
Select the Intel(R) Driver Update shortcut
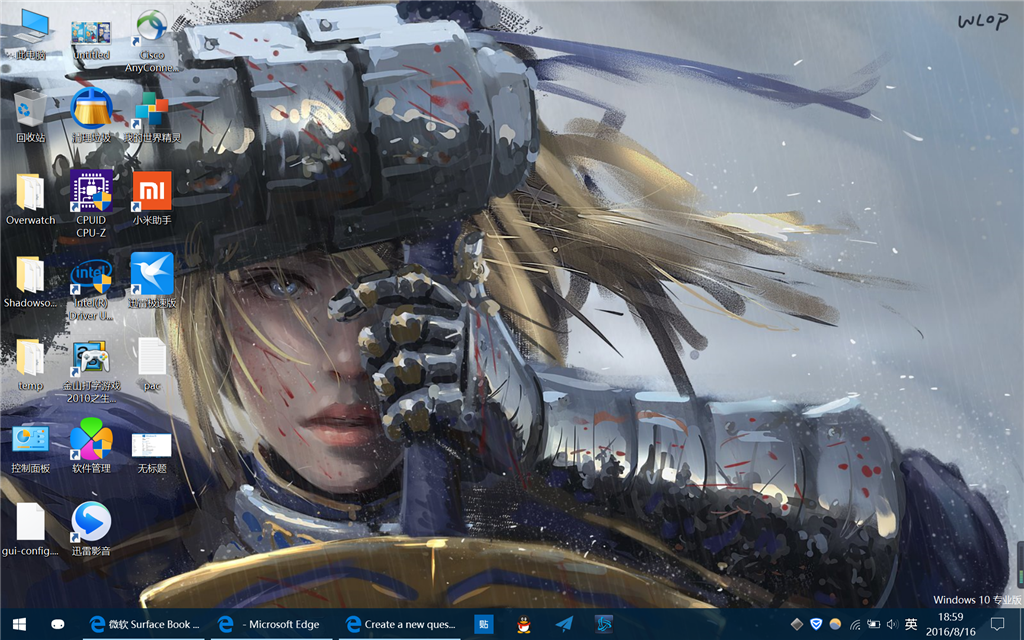coord(91,287)
